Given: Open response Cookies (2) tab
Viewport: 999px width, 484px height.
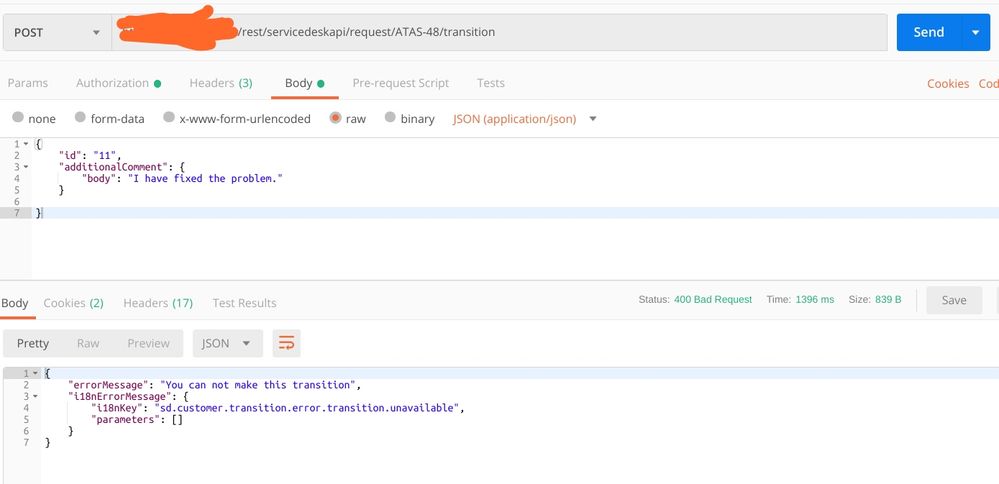Looking at the screenshot, I should pos(73,302).
